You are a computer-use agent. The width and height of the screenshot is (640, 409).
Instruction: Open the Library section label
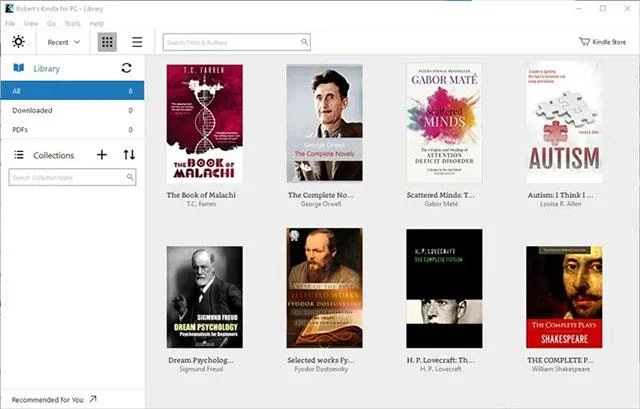(x=47, y=69)
